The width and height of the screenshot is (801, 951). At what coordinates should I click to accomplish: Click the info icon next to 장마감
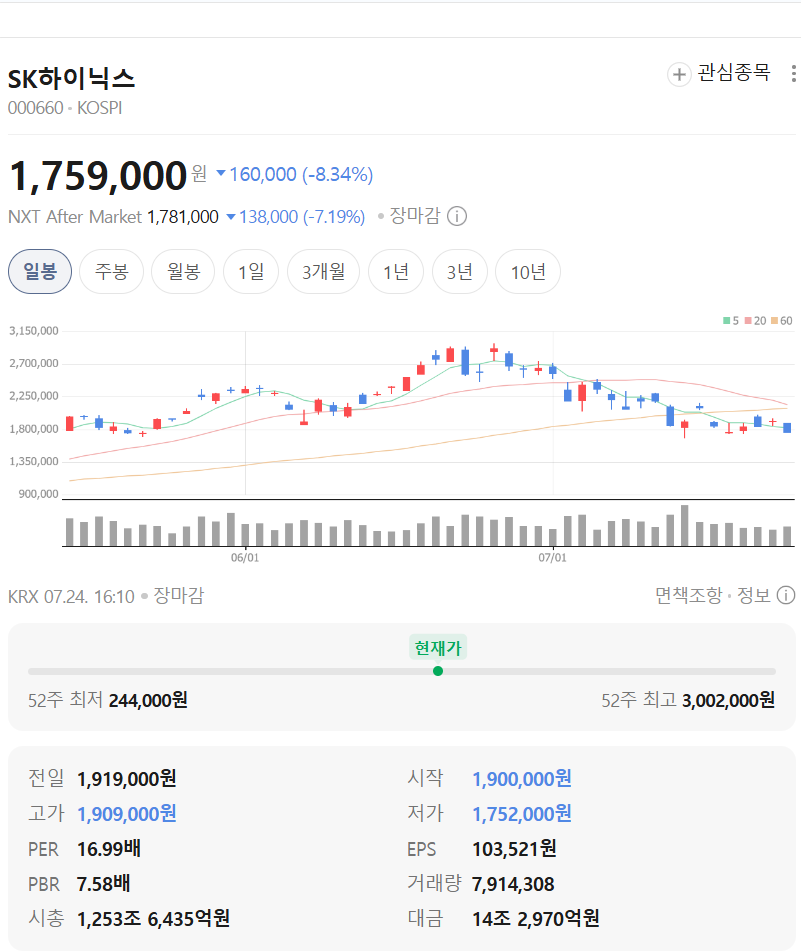tap(457, 216)
